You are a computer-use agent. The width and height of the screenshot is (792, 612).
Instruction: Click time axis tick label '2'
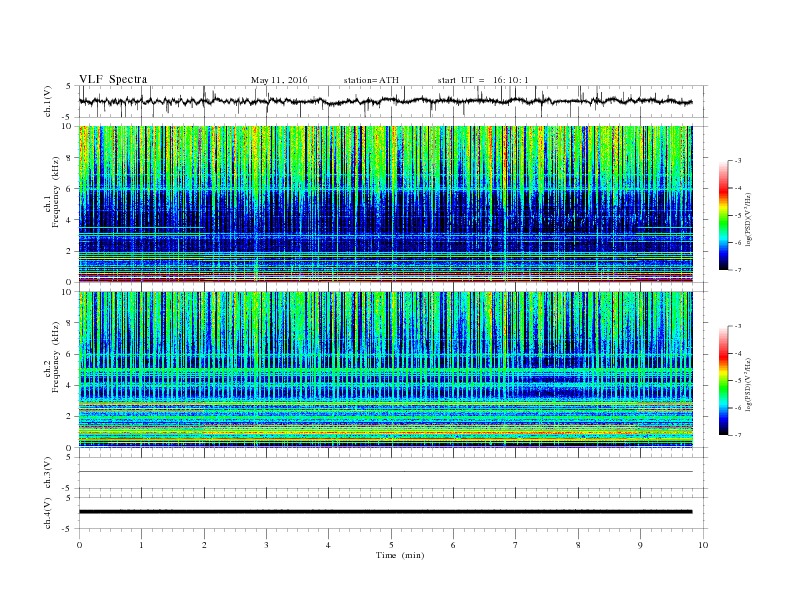coord(204,545)
